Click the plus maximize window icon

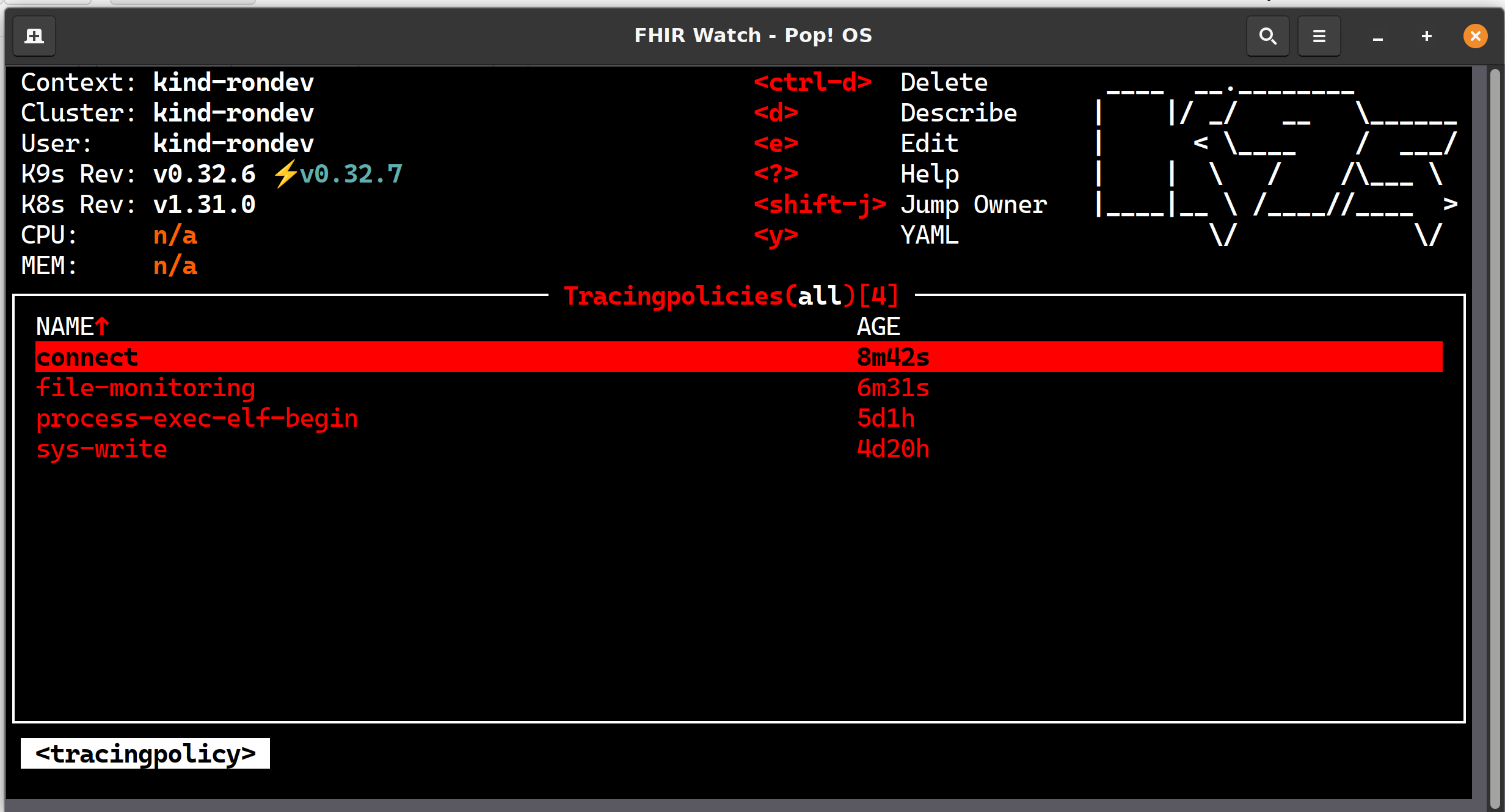(x=1426, y=36)
